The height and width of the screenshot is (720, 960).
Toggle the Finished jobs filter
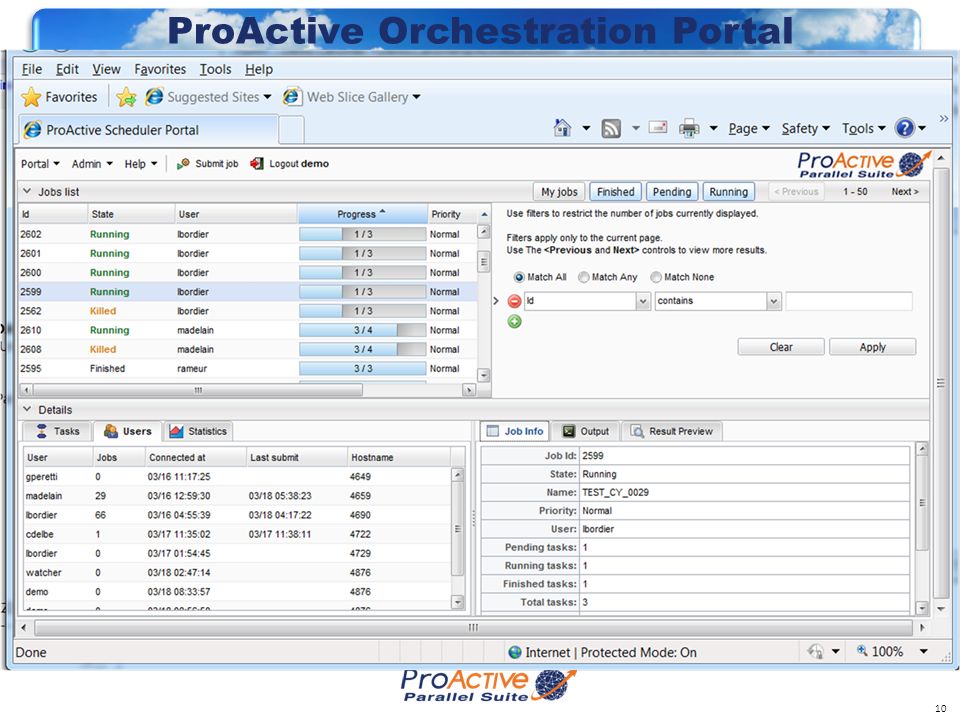615,192
